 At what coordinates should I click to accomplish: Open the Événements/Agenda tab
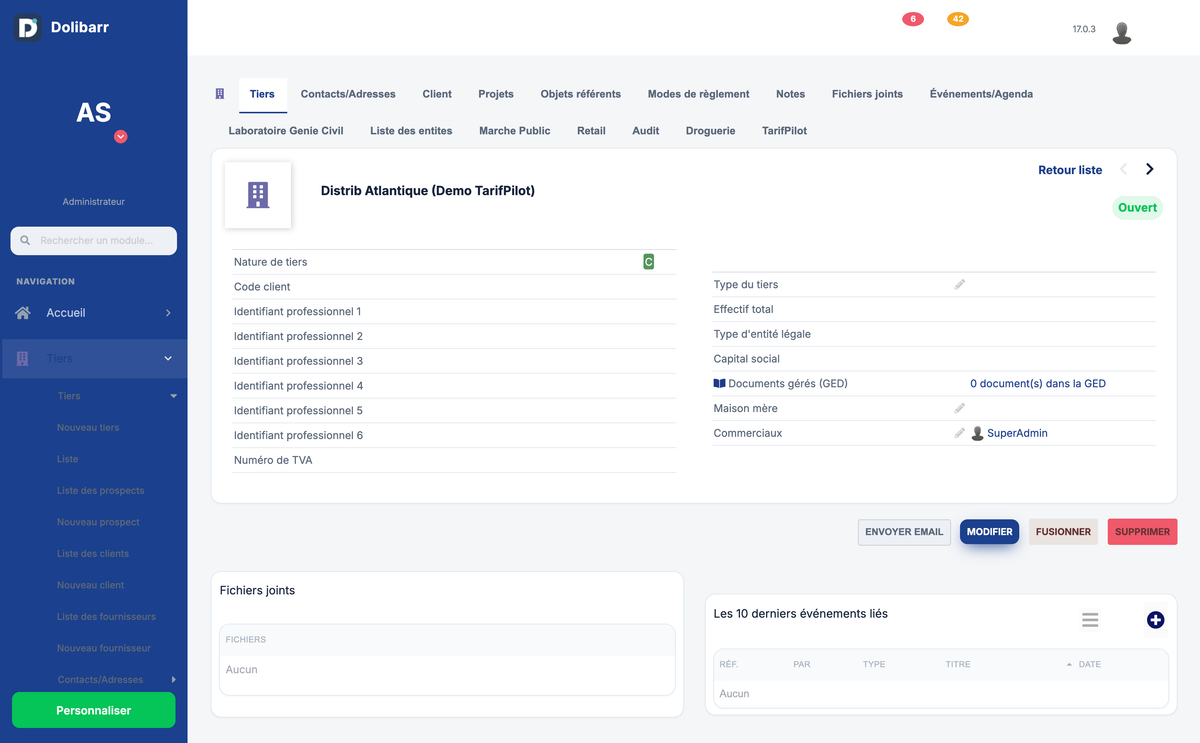[x=981, y=94]
